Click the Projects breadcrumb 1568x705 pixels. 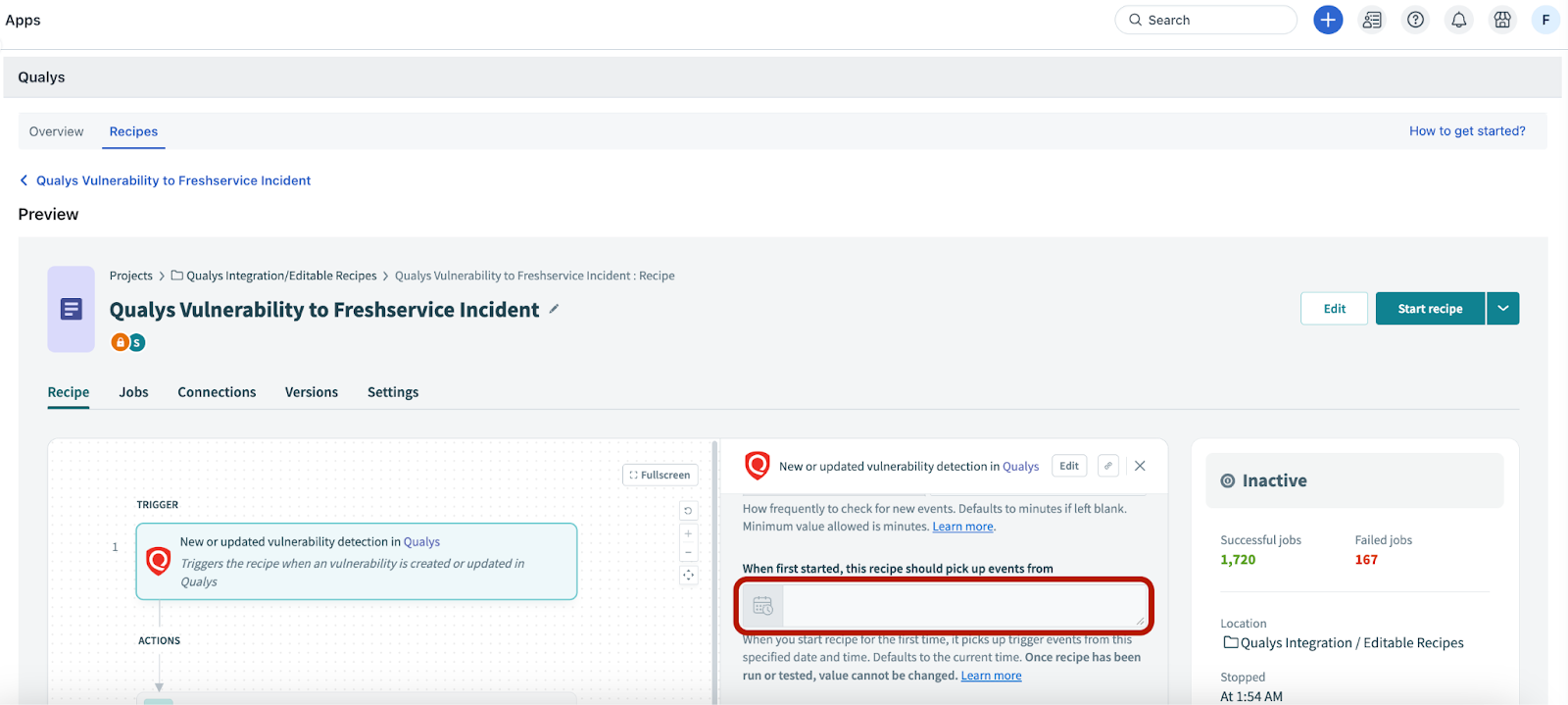[x=131, y=276]
